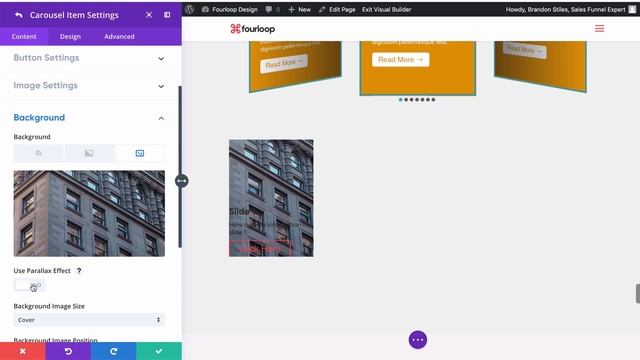Click Read More on left carousel card
Image resolution: width=640 pixels, height=360 pixels.
coord(284,63)
